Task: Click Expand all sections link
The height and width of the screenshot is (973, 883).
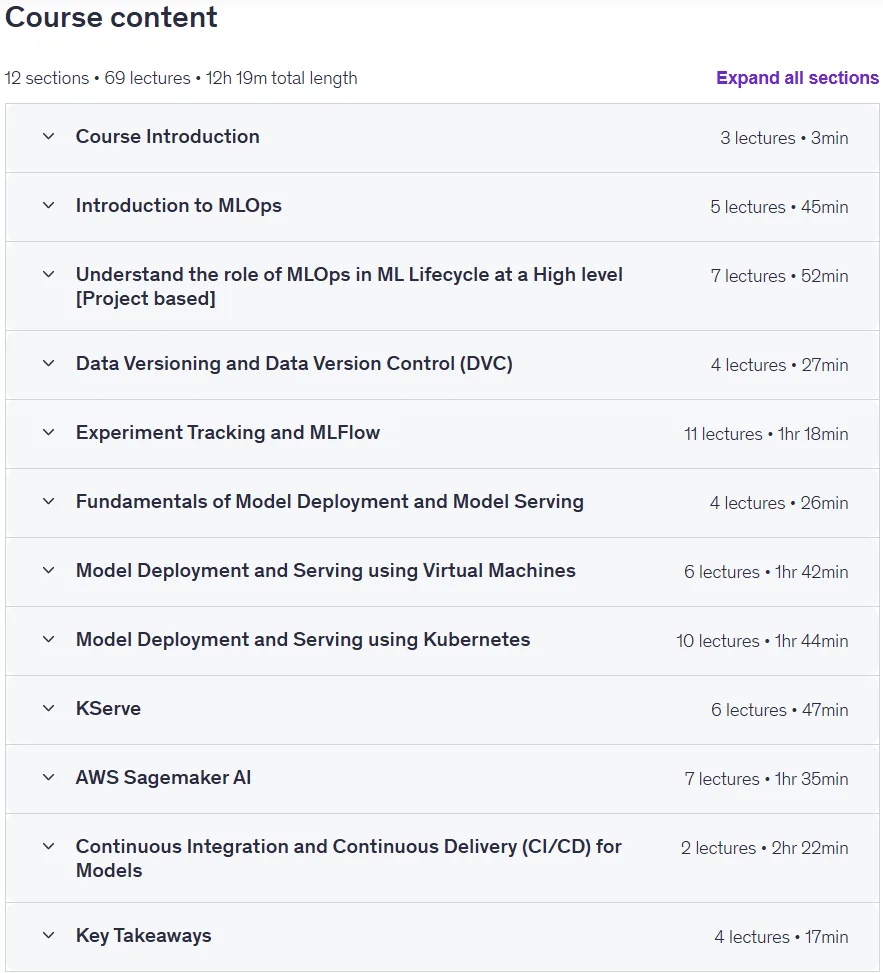Action: pyautogui.click(x=797, y=78)
